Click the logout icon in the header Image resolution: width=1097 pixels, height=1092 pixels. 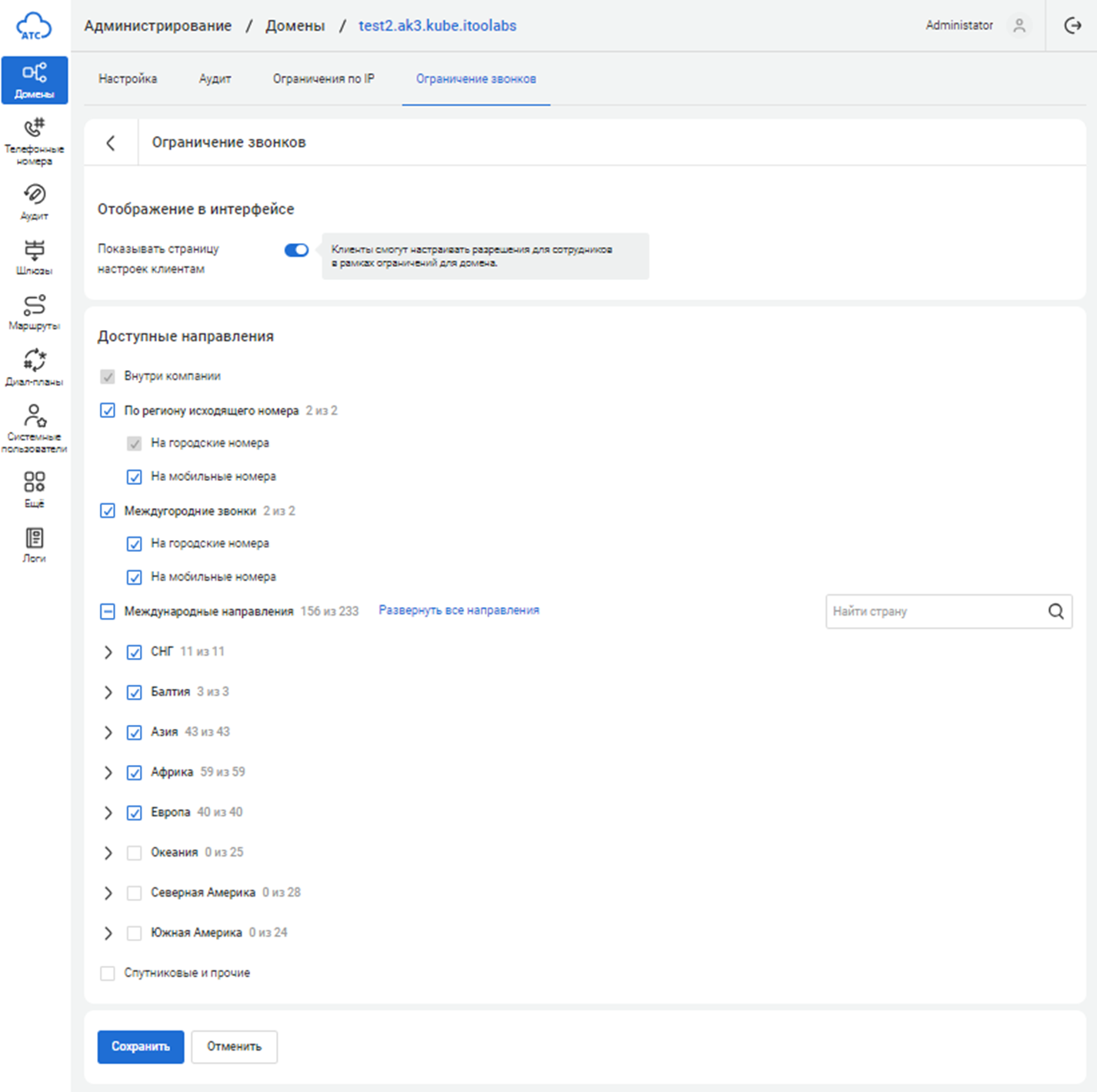[1072, 25]
